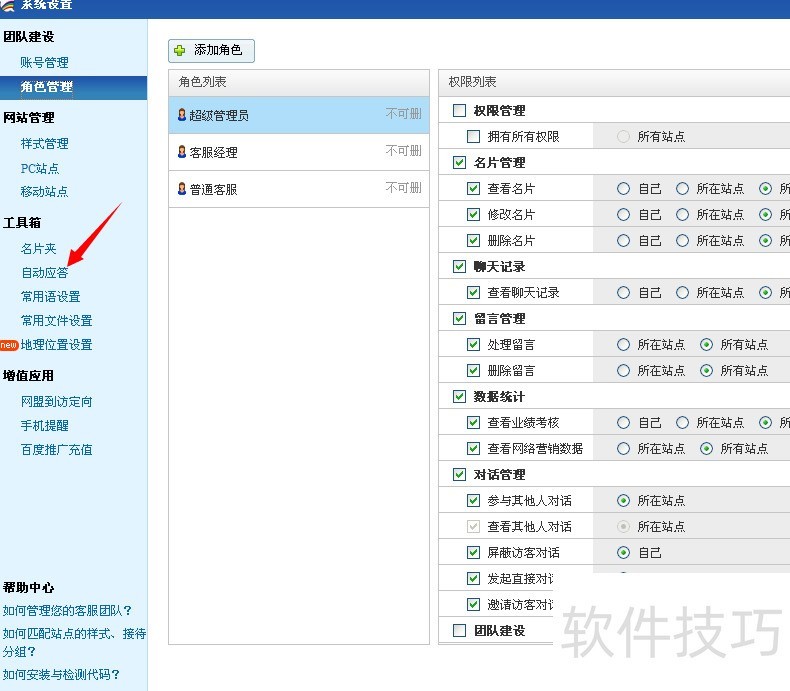Screen dimensions: 790x691
Task: Toggle the 拥有所有权限 checkbox
Action: pyautogui.click(x=474, y=137)
